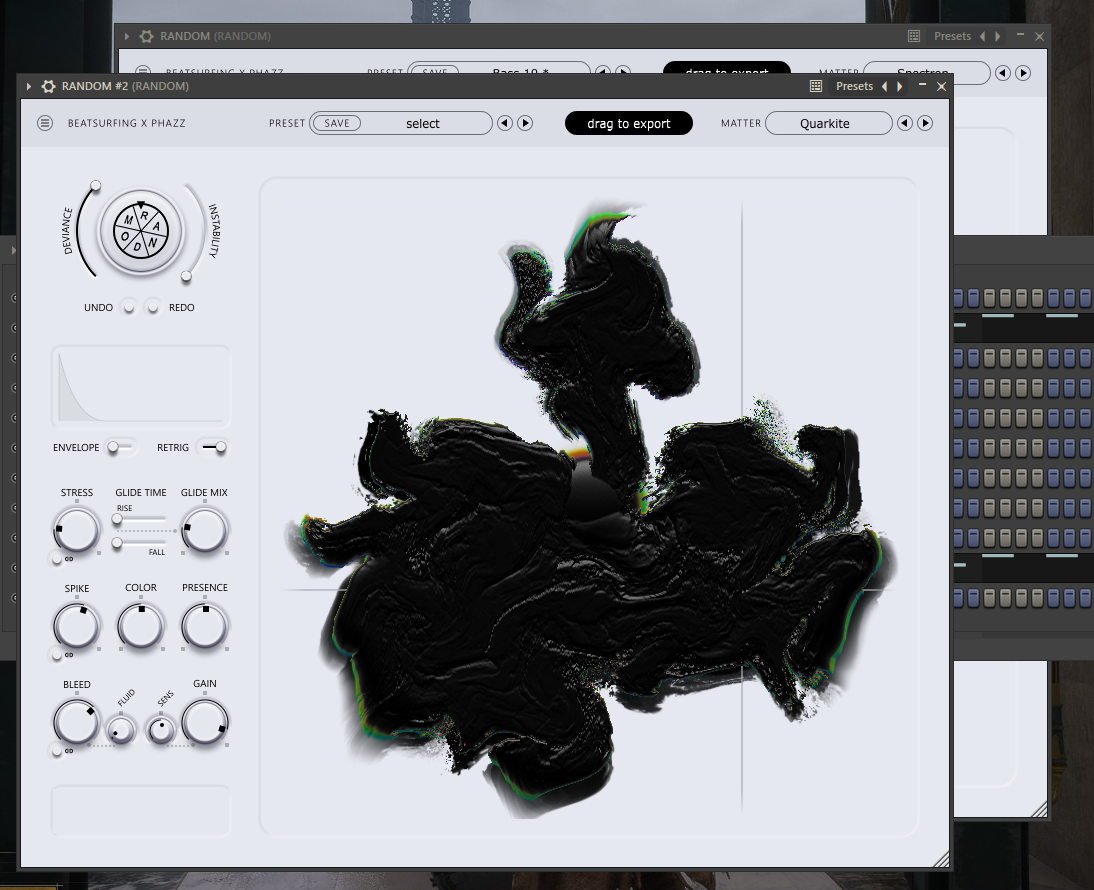
Task: Click preset grid icon in background RANDOM window
Action: (914, 36)
